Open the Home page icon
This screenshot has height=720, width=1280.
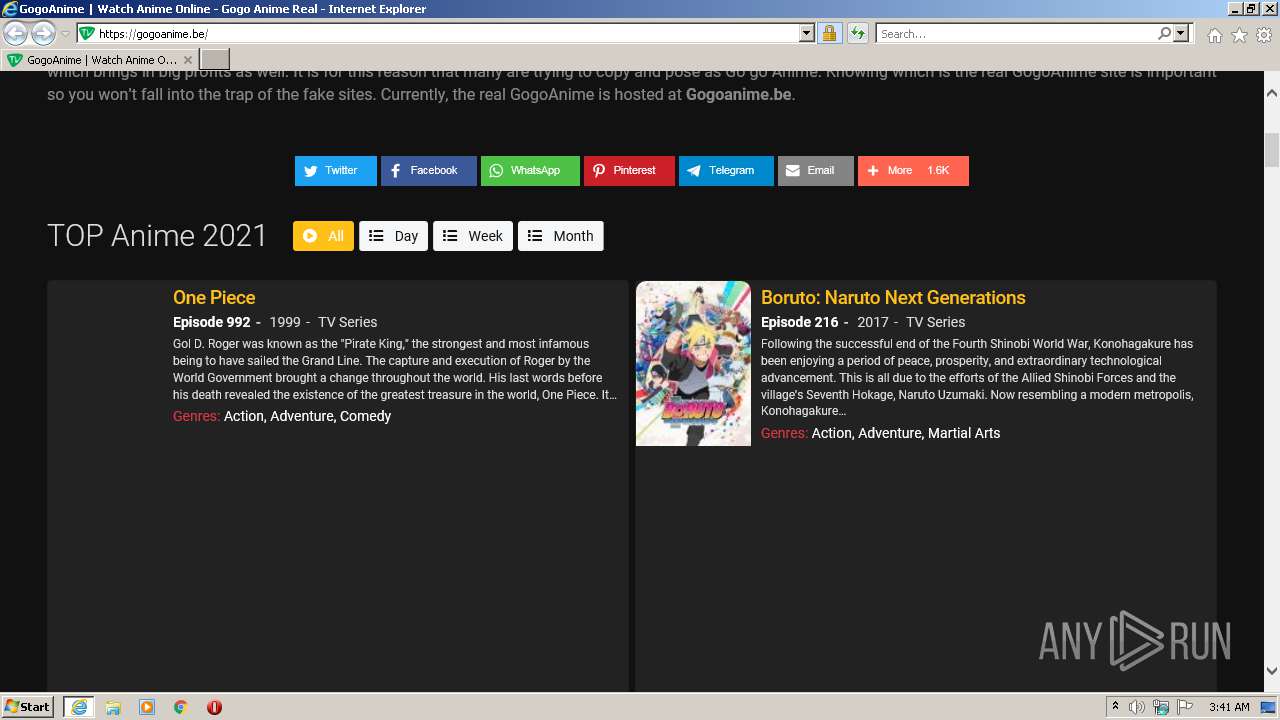[1214, 35]
